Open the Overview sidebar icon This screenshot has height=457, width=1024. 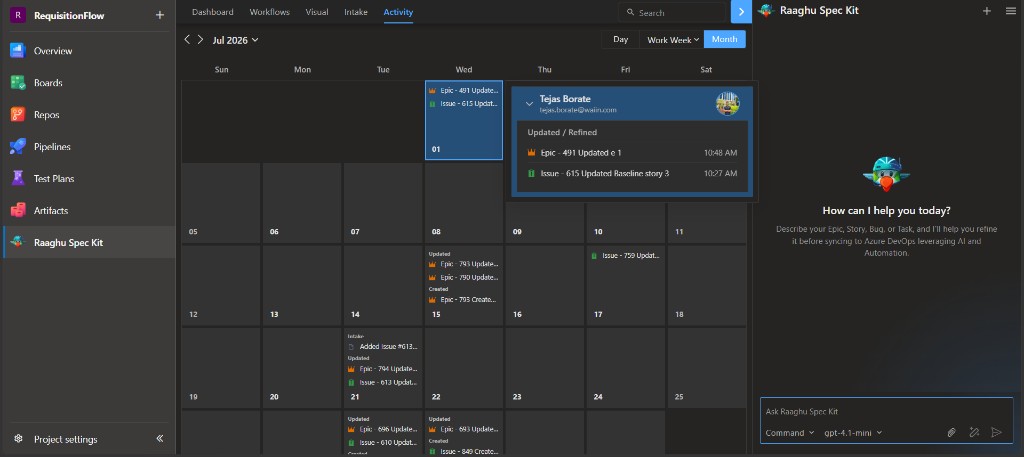point(18,51)
